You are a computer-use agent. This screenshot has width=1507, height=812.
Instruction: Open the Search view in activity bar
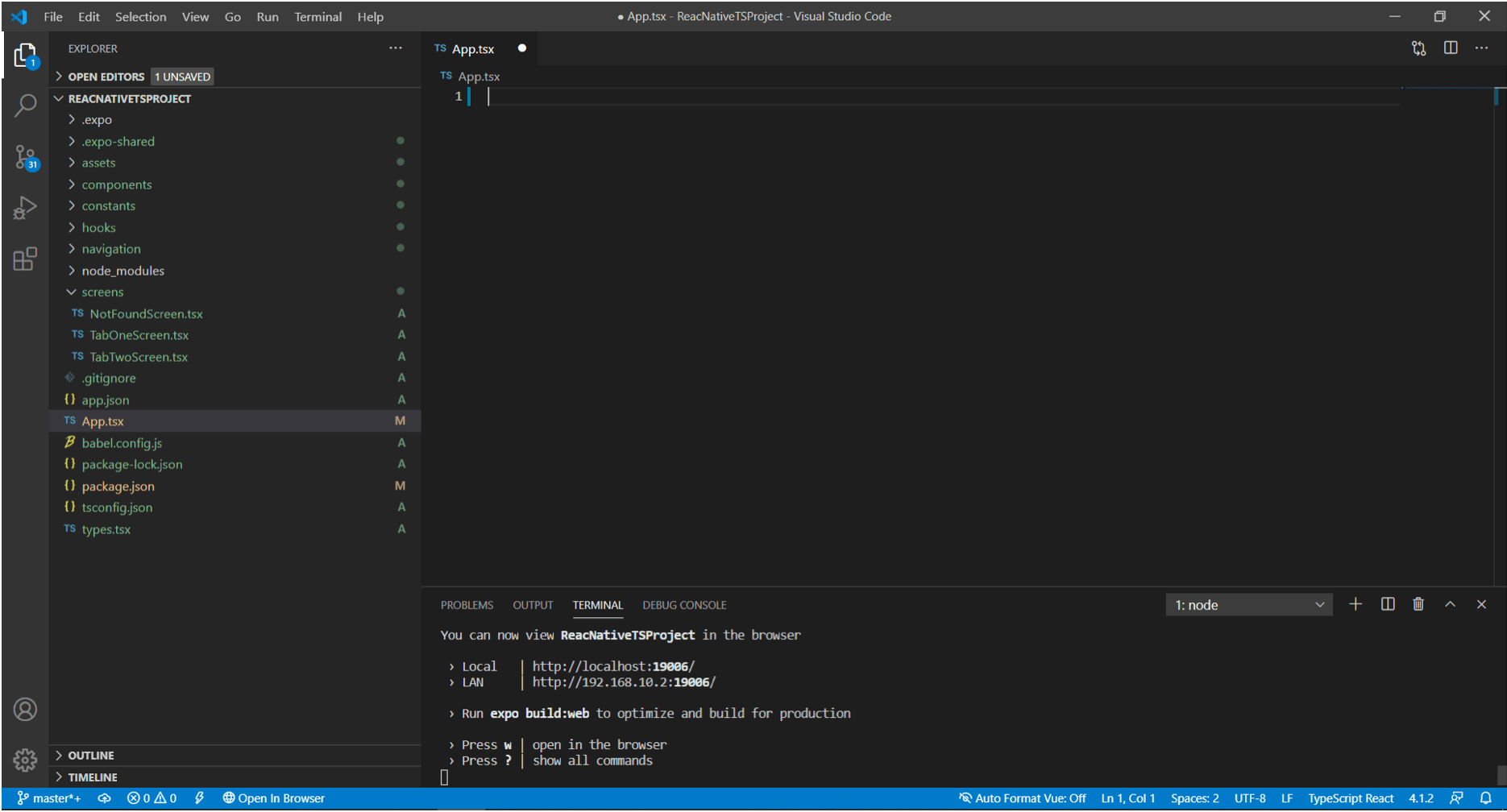26,106
